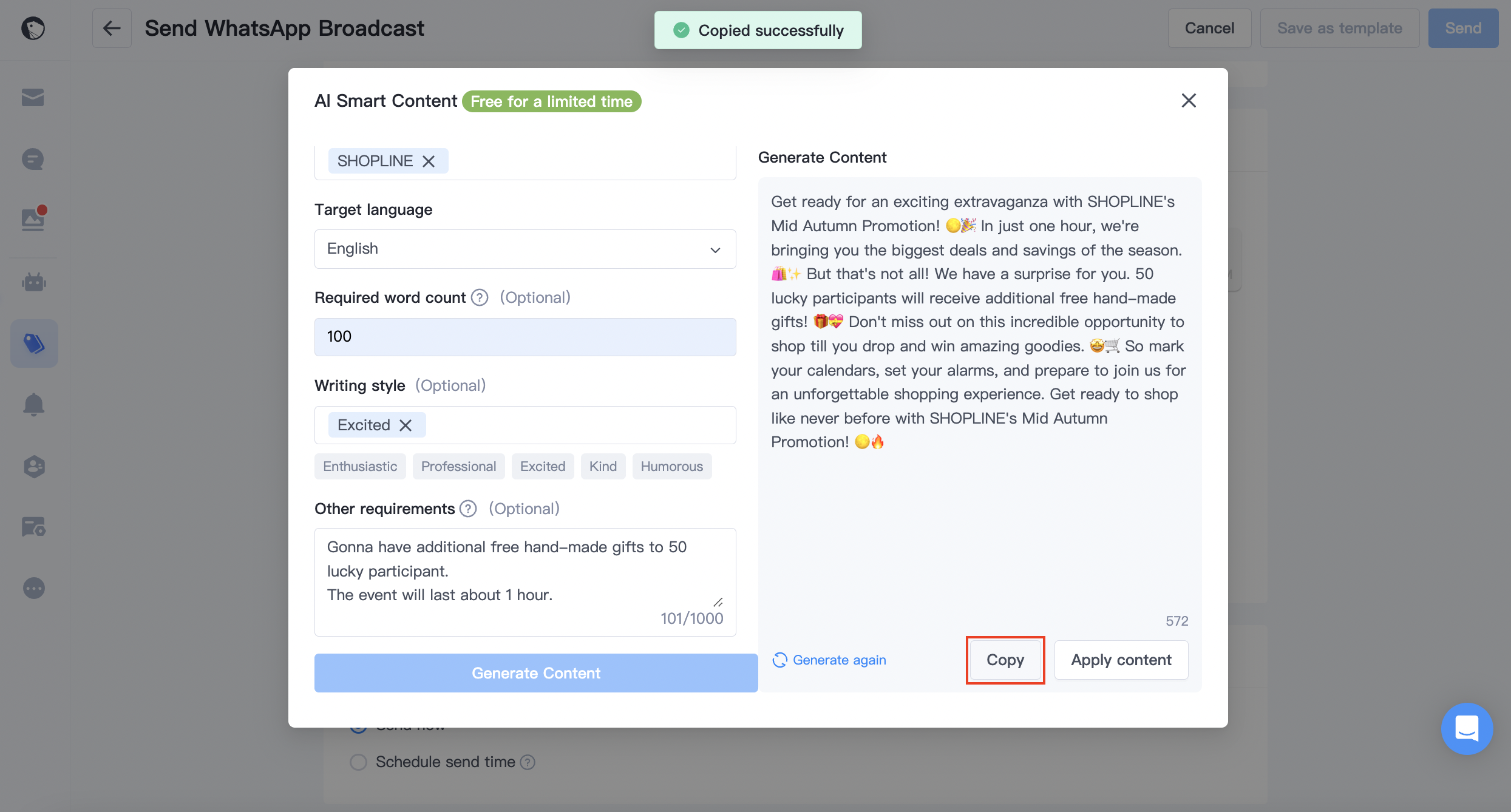The width and height of the screenshot is (1511, 812).
Task: Click the Required word count input field
Action: pos(525,337)
